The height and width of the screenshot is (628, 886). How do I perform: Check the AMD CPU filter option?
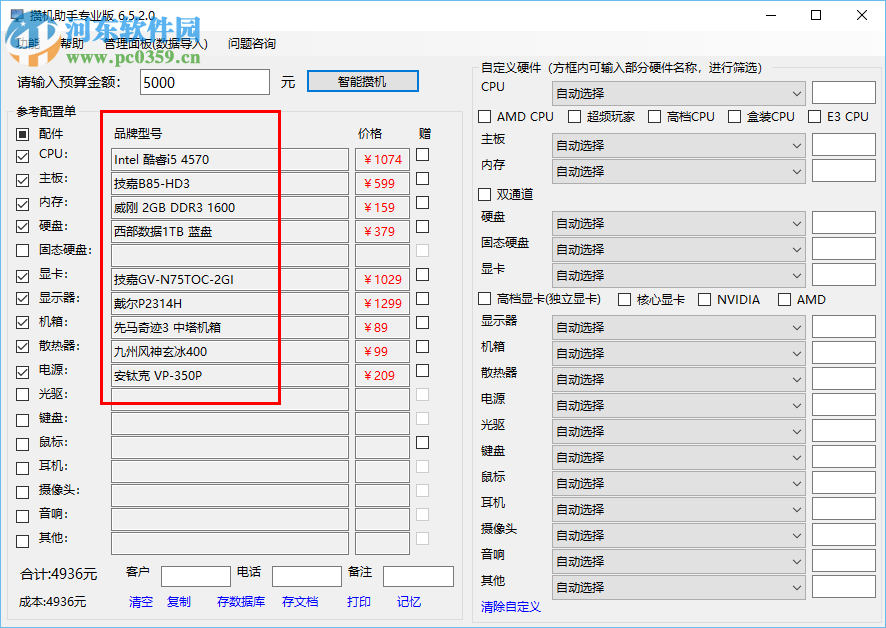[485, 116]
